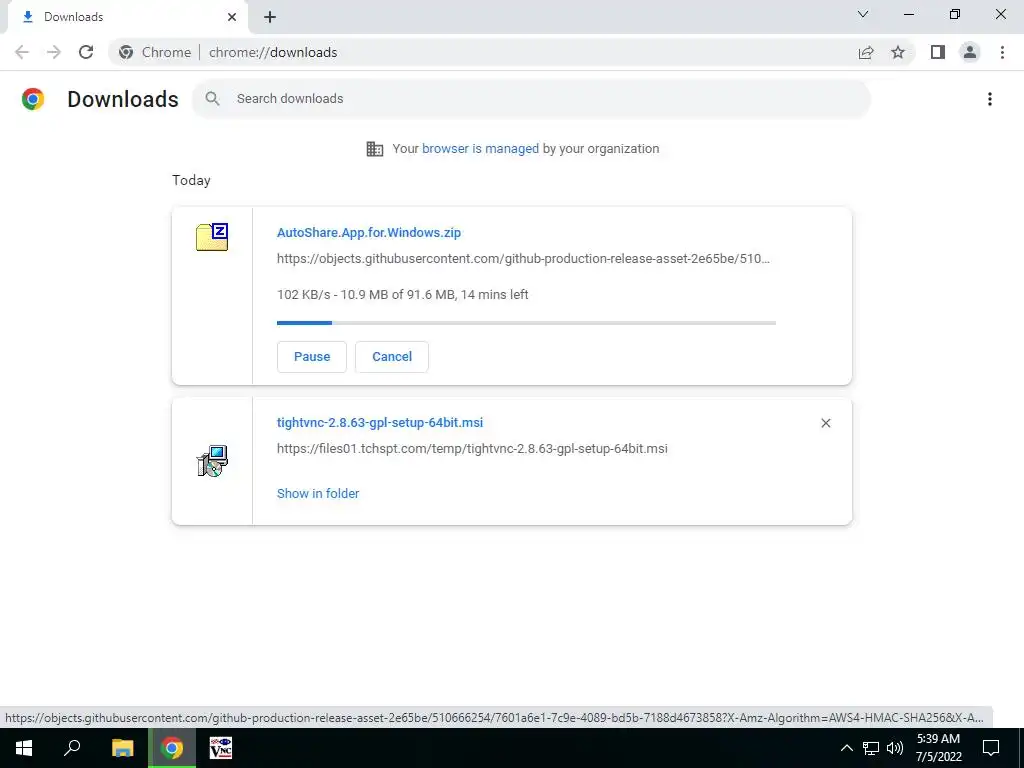Image resolution: width=1024 pixels, height=768 pixels.
Task: Show hidden system tray icons
Action: click(846, 748)
